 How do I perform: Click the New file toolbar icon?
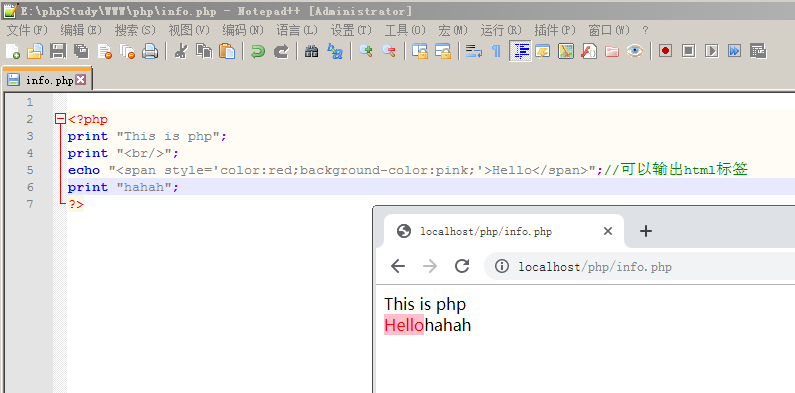[13, 51]
